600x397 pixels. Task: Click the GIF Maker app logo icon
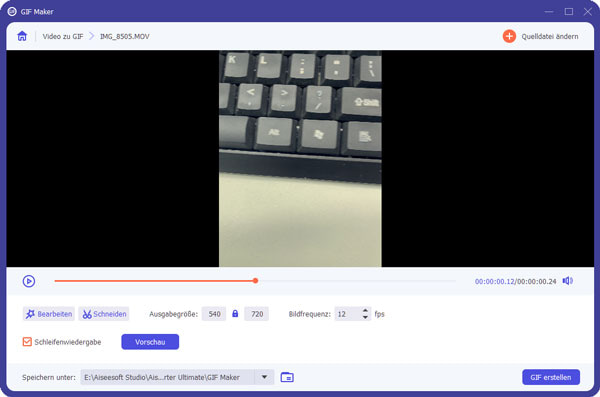tap(12, 11)
